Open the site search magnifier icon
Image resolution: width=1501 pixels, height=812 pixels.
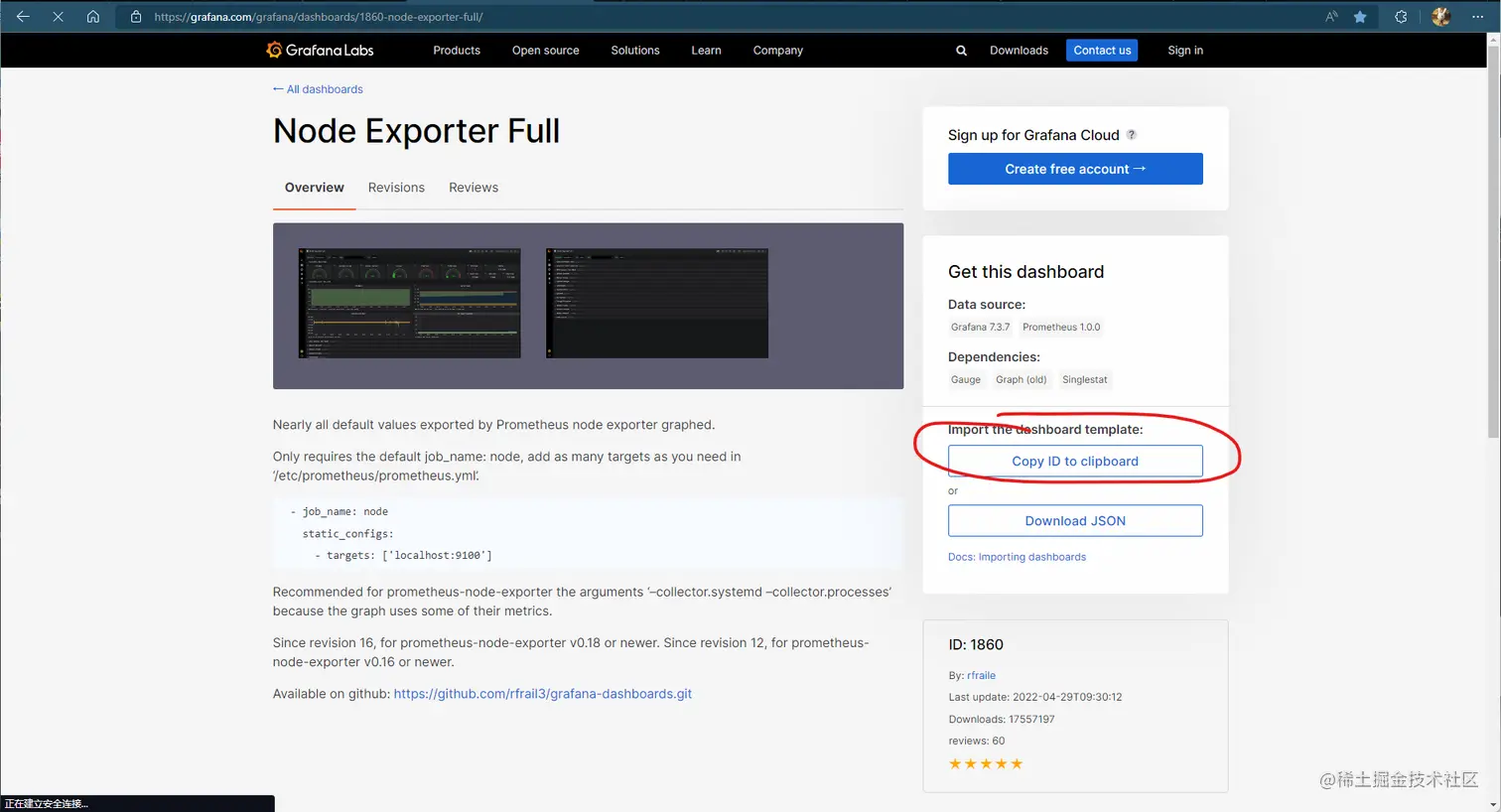pos(961,51)
